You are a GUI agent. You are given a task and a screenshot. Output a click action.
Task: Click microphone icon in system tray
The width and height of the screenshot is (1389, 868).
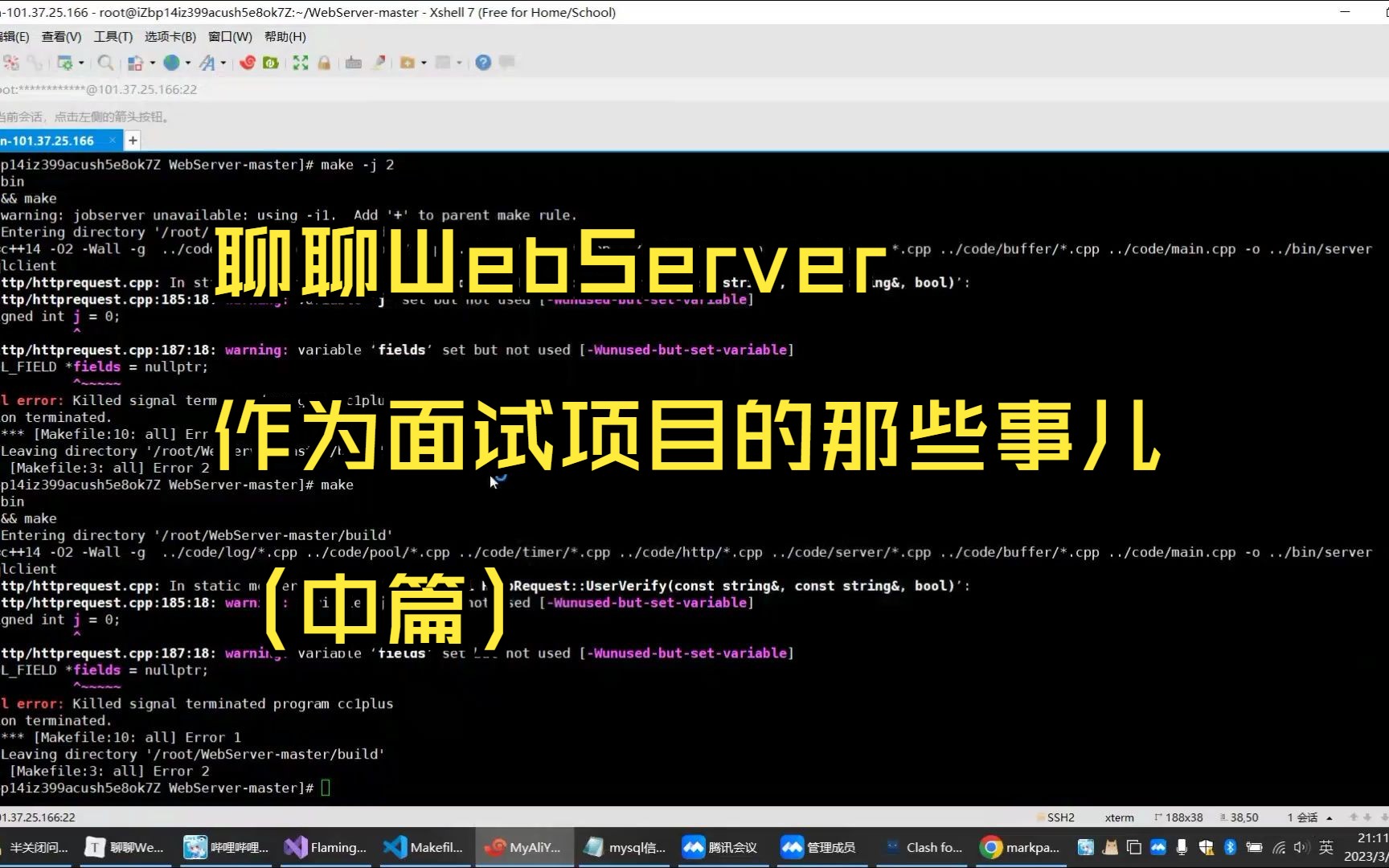(1182, 847)
